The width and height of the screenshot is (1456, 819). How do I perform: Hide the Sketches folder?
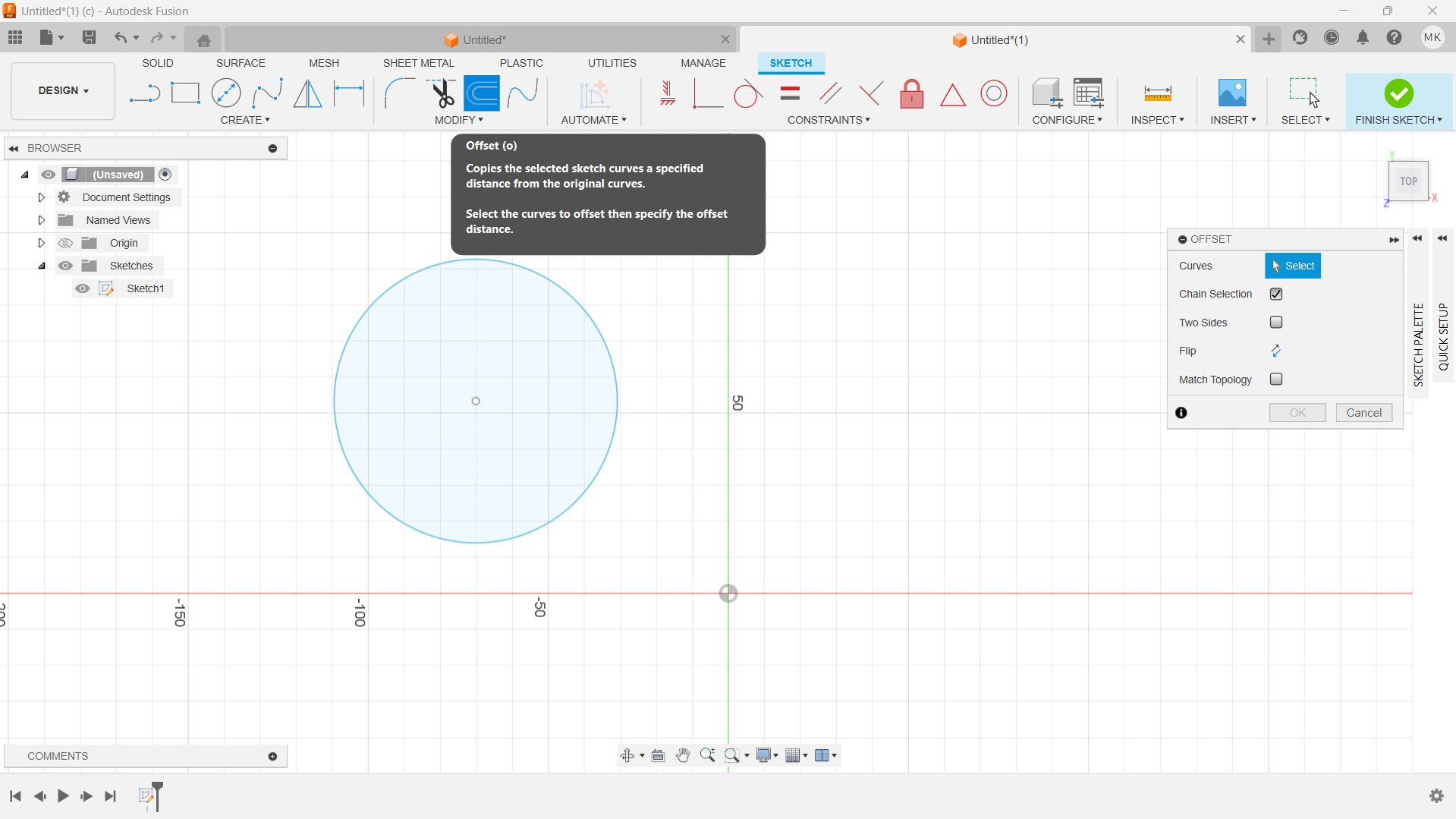click(x=66, y=266)
